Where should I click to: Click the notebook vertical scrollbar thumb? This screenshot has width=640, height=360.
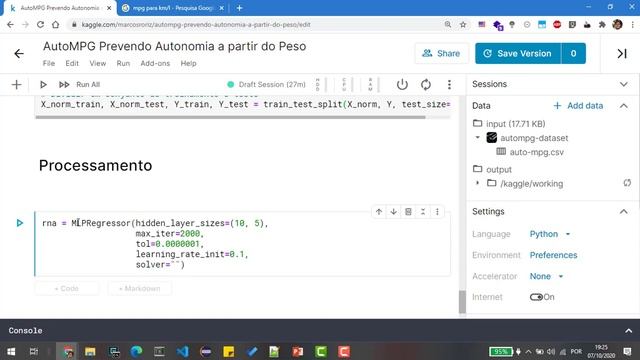(462, 302)
